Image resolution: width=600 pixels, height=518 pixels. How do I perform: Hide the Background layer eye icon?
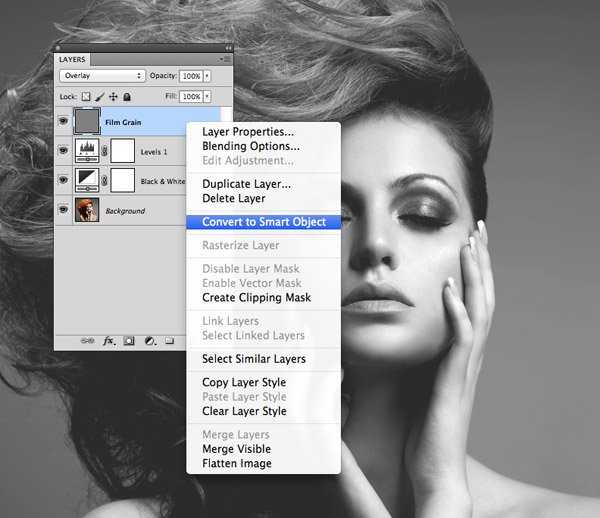64,211
